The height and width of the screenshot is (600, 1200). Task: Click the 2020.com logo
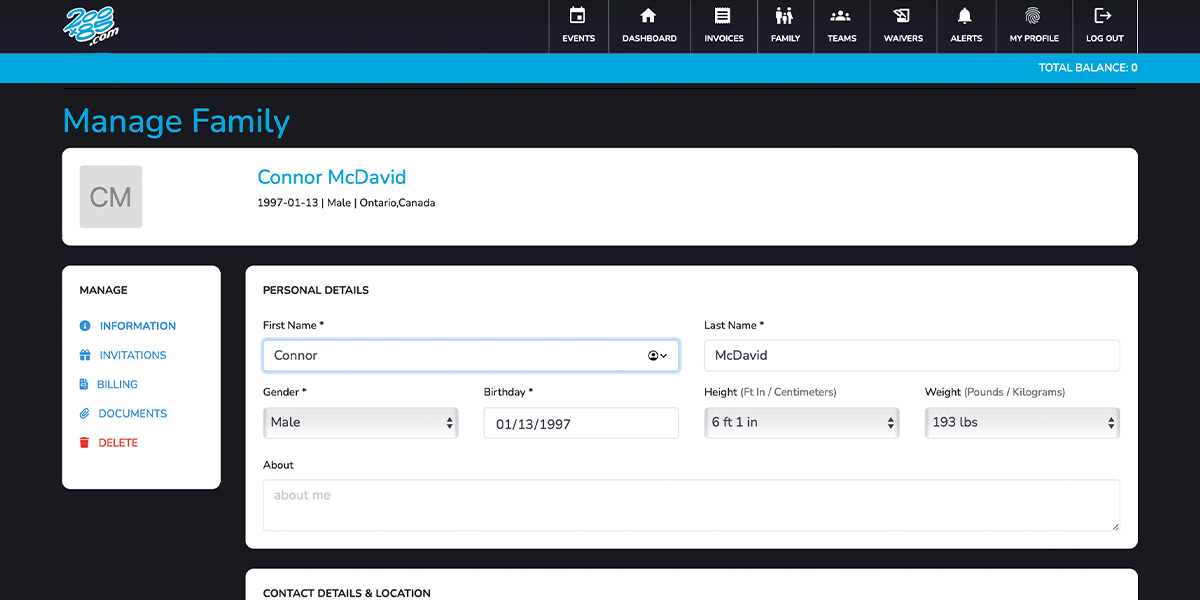pyautogui.click(x=89, y=25)
